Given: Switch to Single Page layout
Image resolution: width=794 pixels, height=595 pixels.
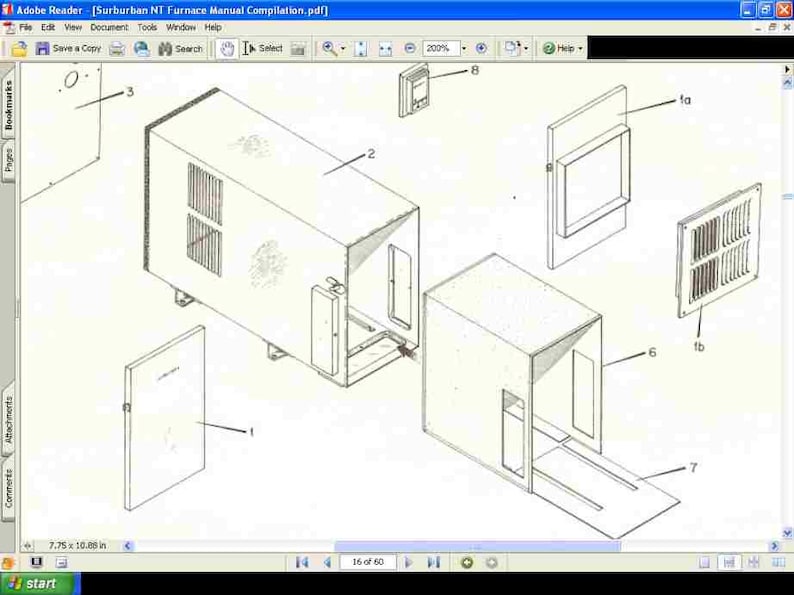Looking at the screenshot, I should point(704,562).
